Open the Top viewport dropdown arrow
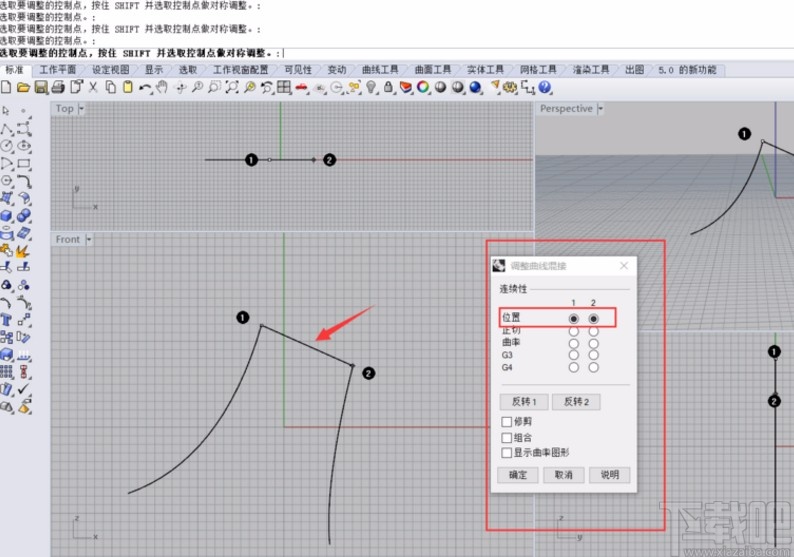794x557 pixels. tap(82, 108)
